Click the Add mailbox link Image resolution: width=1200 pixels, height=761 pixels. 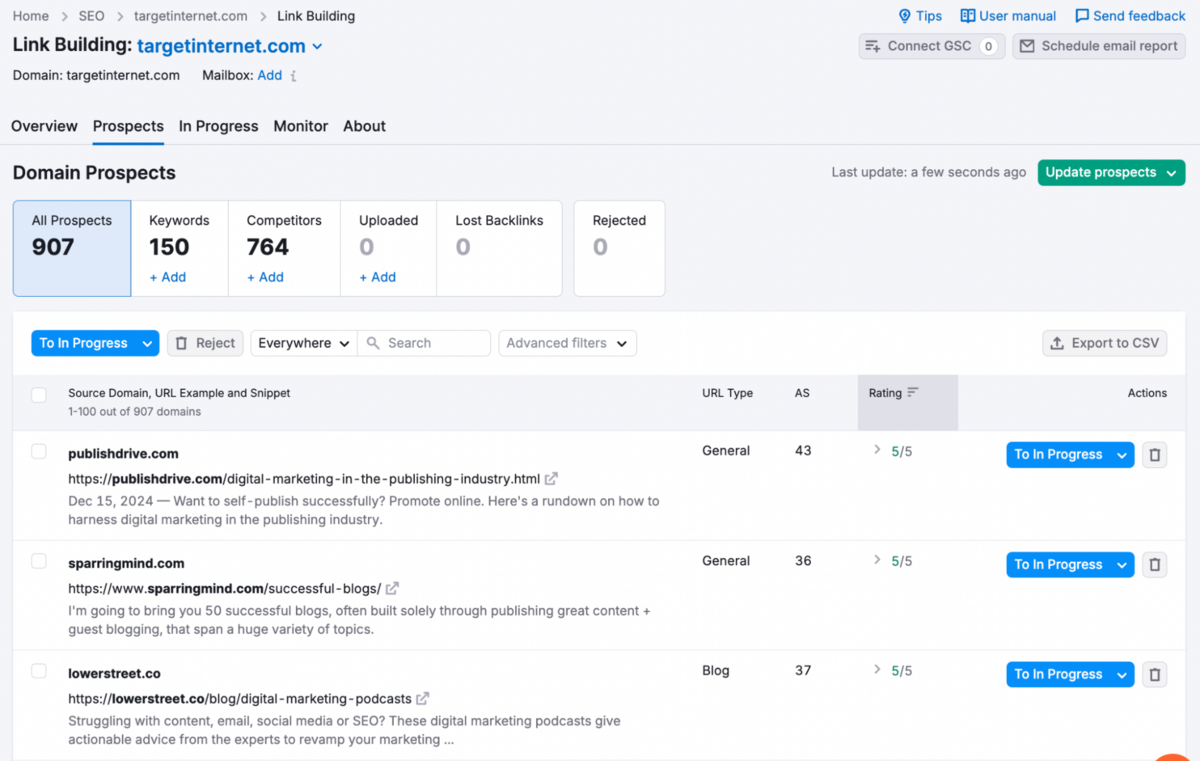pyautogui.click(x=270, y=75)
